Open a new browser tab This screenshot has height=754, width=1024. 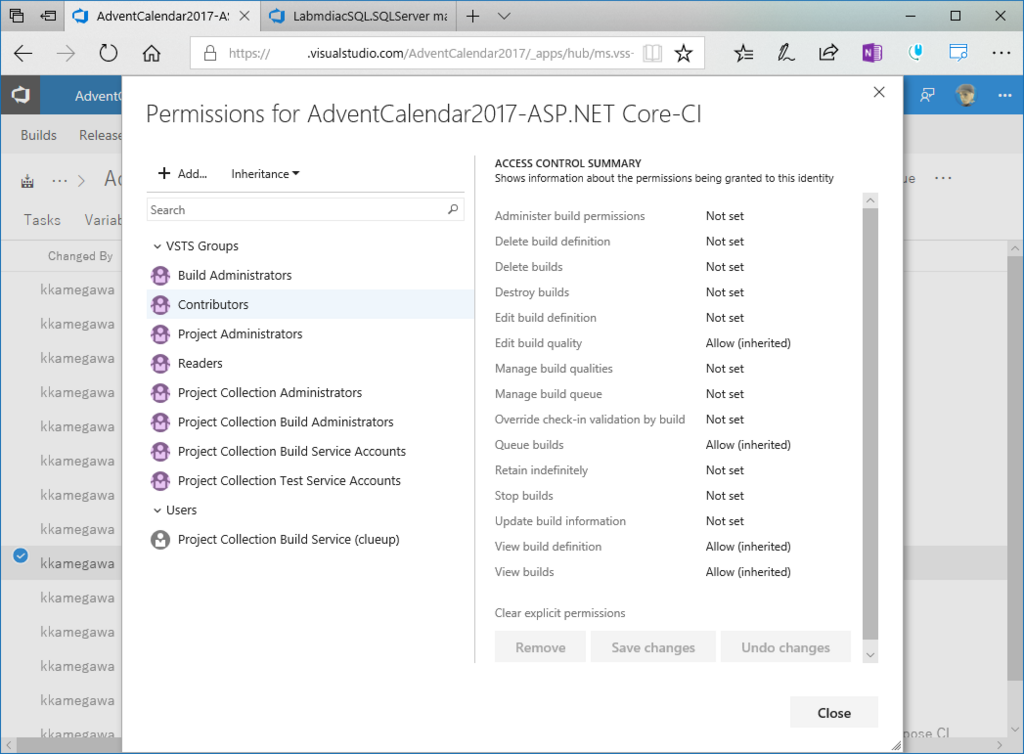473,16
